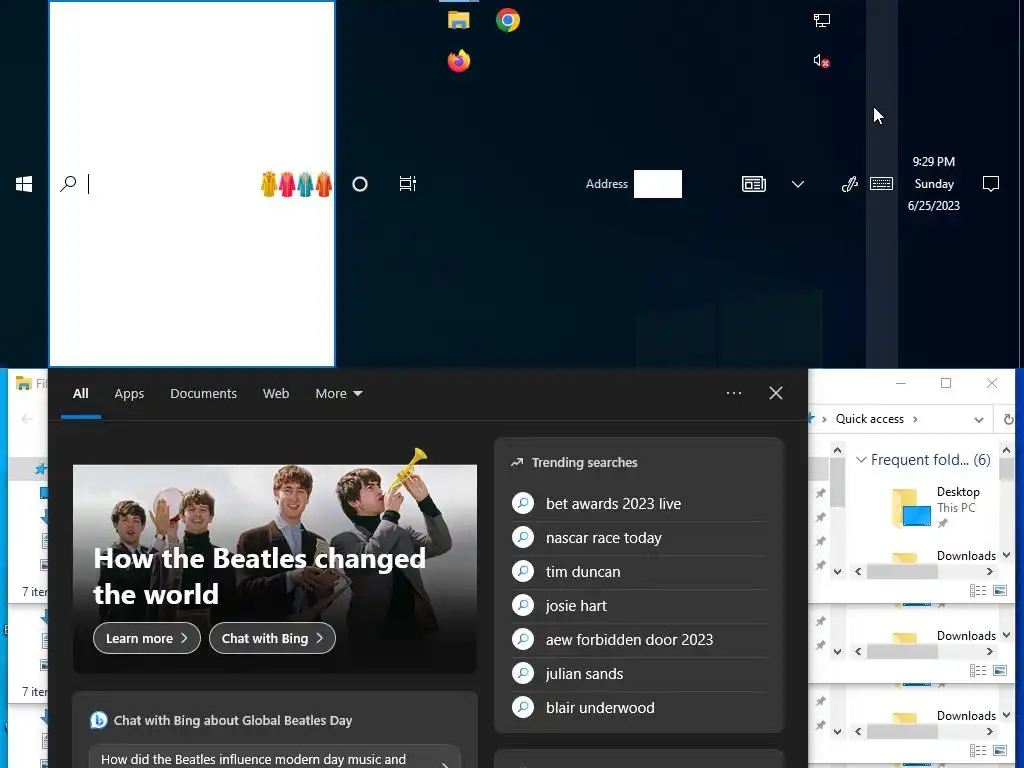Switch to the Documents search tab
This screenshot has height=768, width=1024.
203,393
